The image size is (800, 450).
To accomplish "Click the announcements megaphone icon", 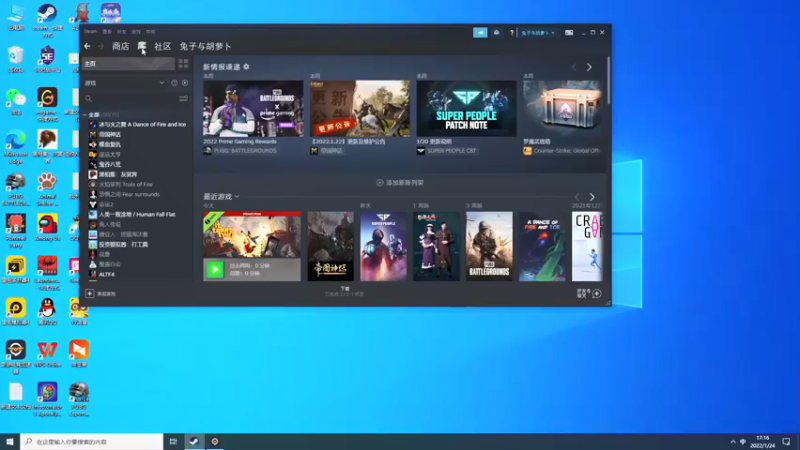I will (x=480, y=33).
